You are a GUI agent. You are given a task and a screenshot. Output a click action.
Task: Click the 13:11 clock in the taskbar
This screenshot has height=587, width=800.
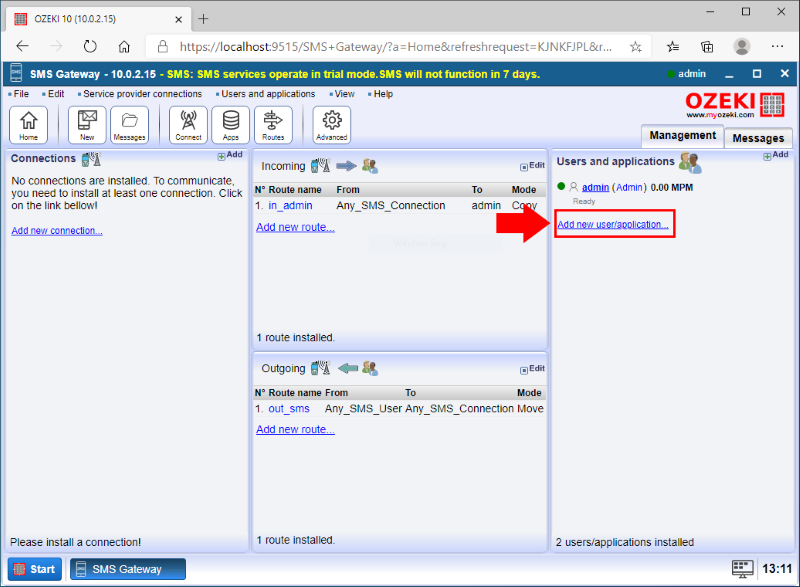[x=777, y=569]
